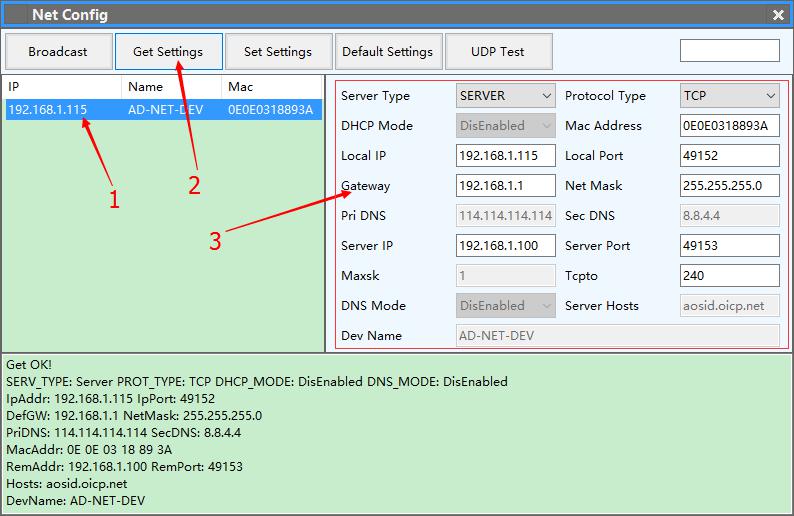Focus the Local IP input field
This screenshot has width=794, height=516.
click(x=505, y=156)
